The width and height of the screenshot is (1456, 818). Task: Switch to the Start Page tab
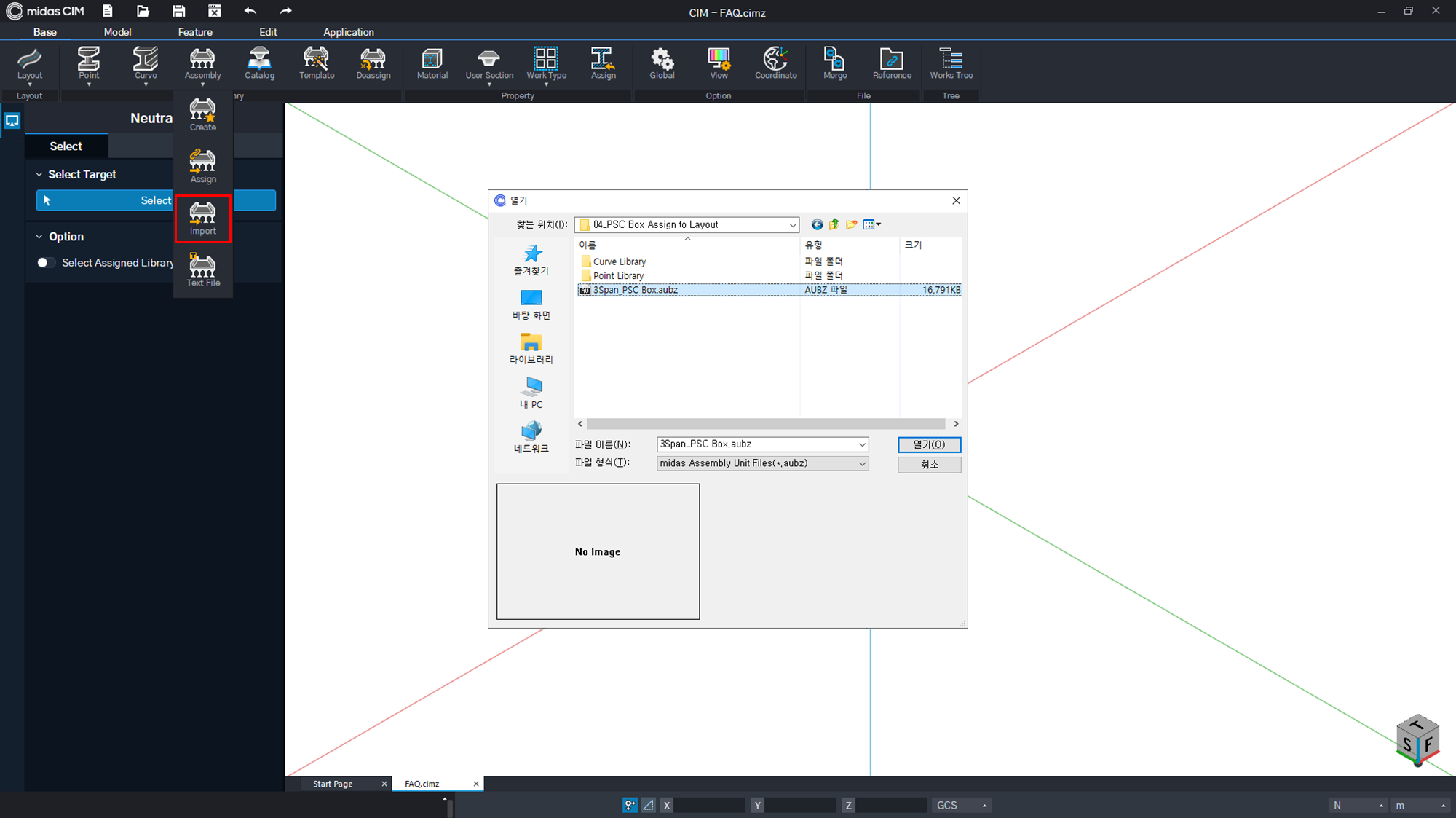click(333, 784)
